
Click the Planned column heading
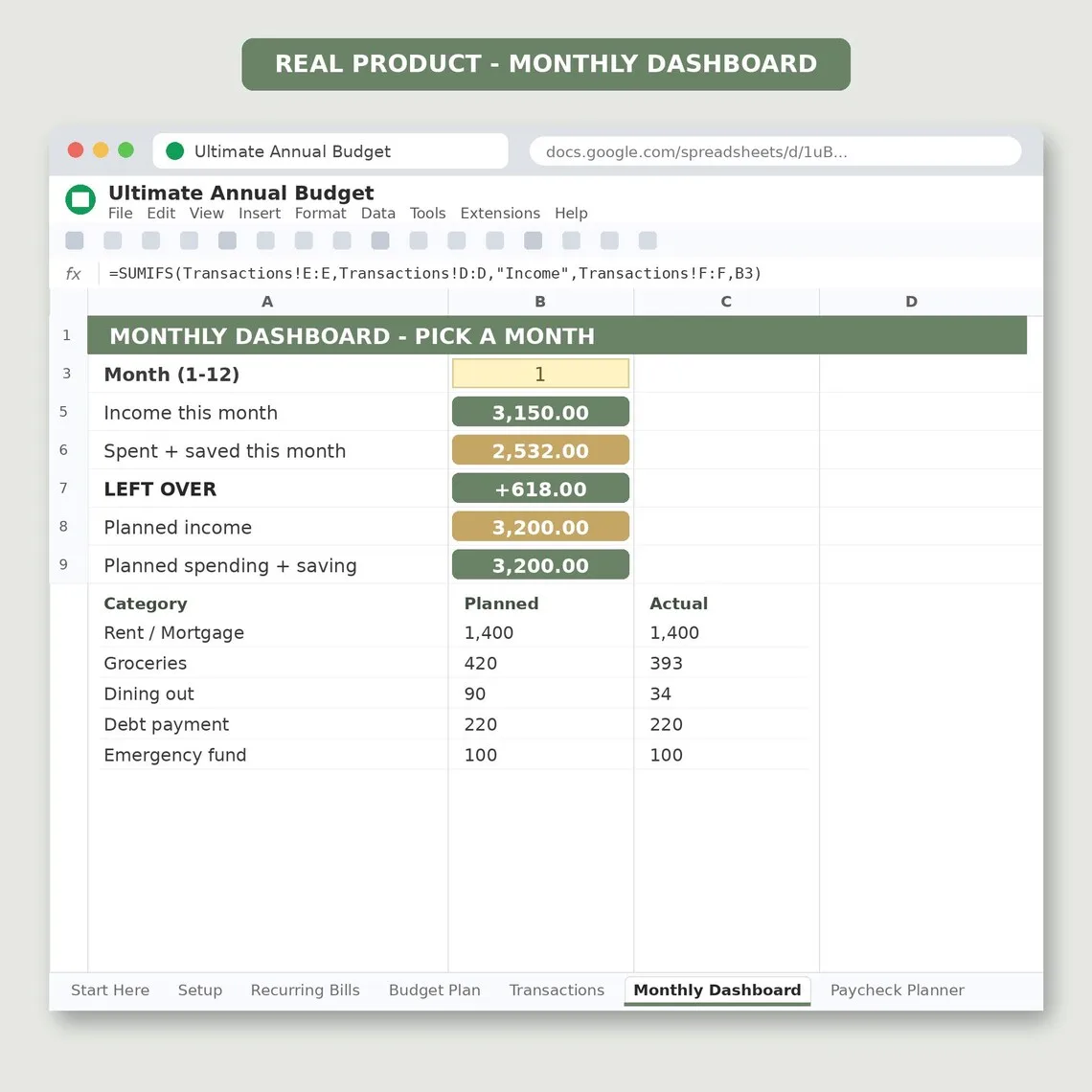[x=501, y=603]
